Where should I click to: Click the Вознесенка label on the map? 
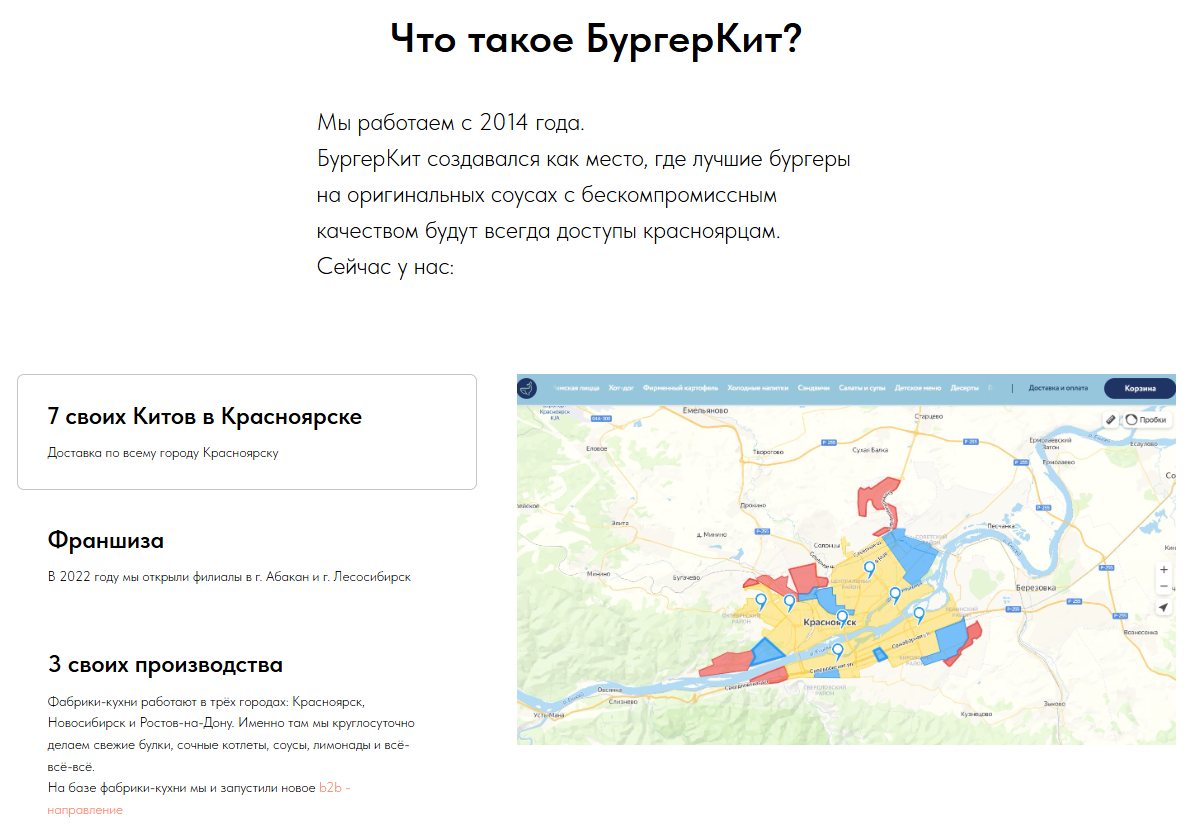pyautogui.click(x=1140, y=632)
